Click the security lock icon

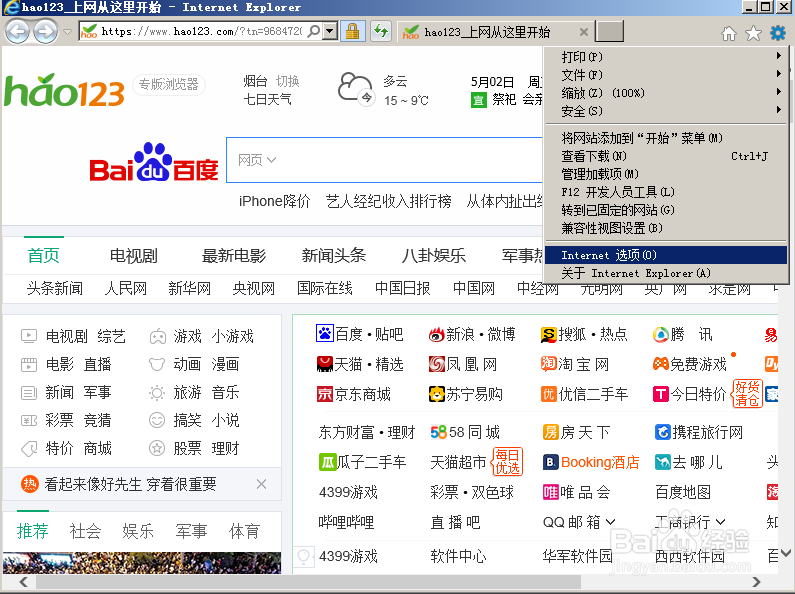tap(352, 31)
